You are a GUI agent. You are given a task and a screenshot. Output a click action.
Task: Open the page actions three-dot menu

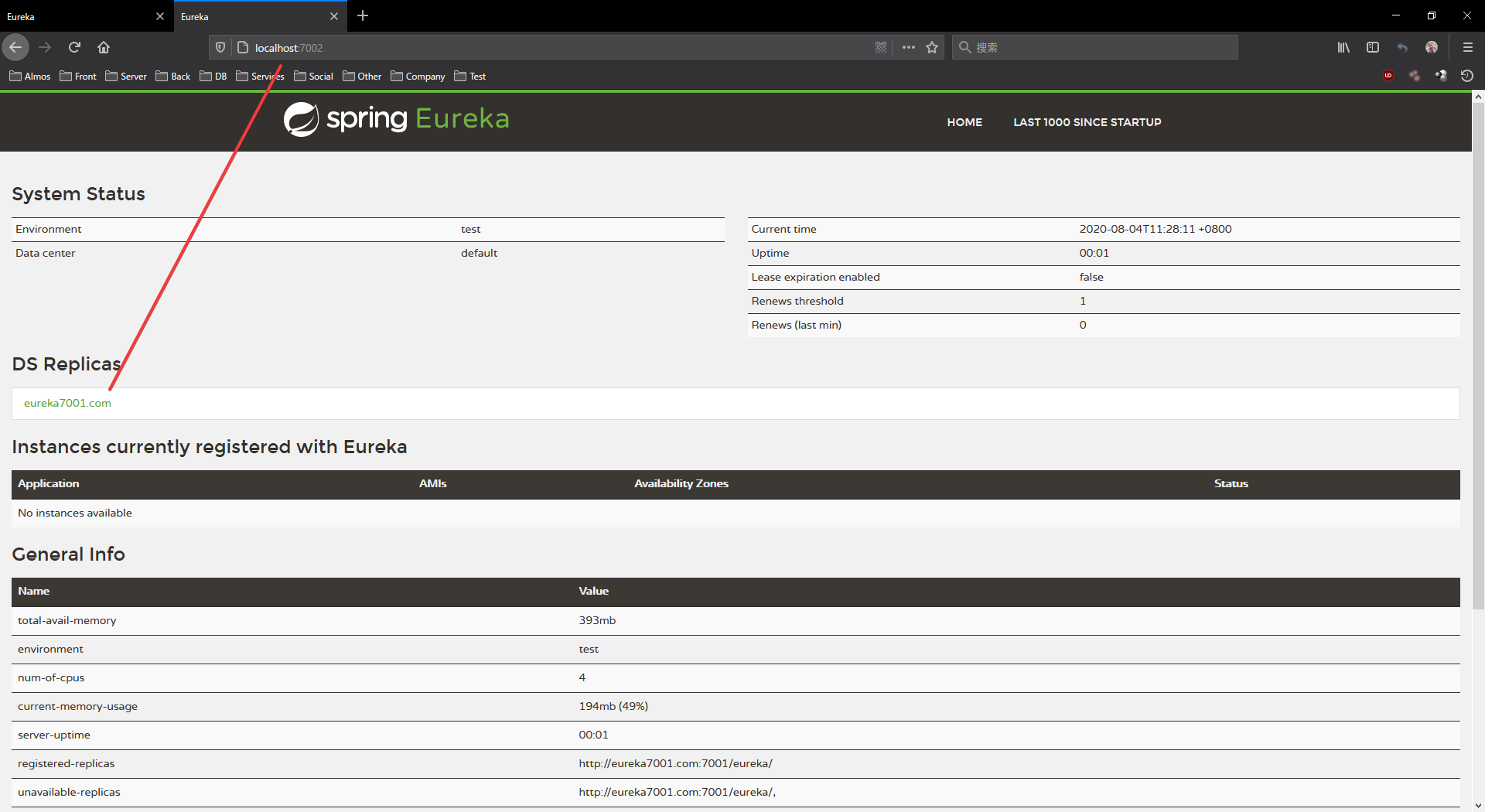click(908, 47)
